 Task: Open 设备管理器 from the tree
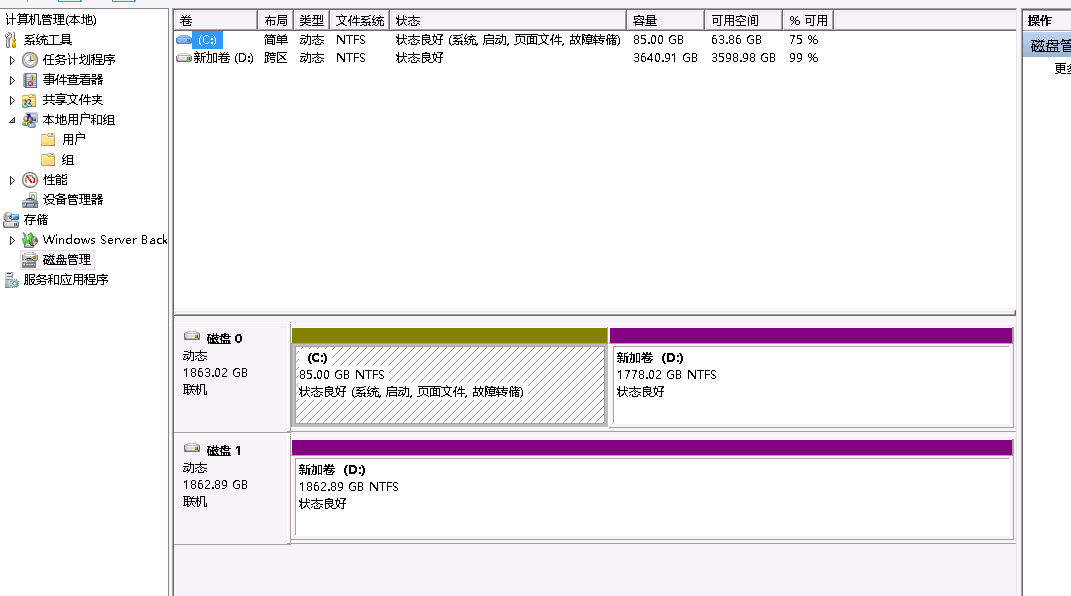(72, 199)
